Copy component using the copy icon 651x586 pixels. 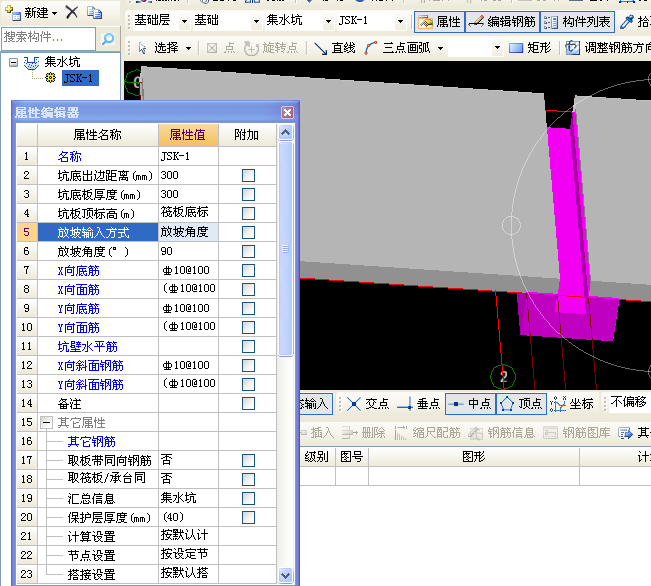click(x=94, y=12)
